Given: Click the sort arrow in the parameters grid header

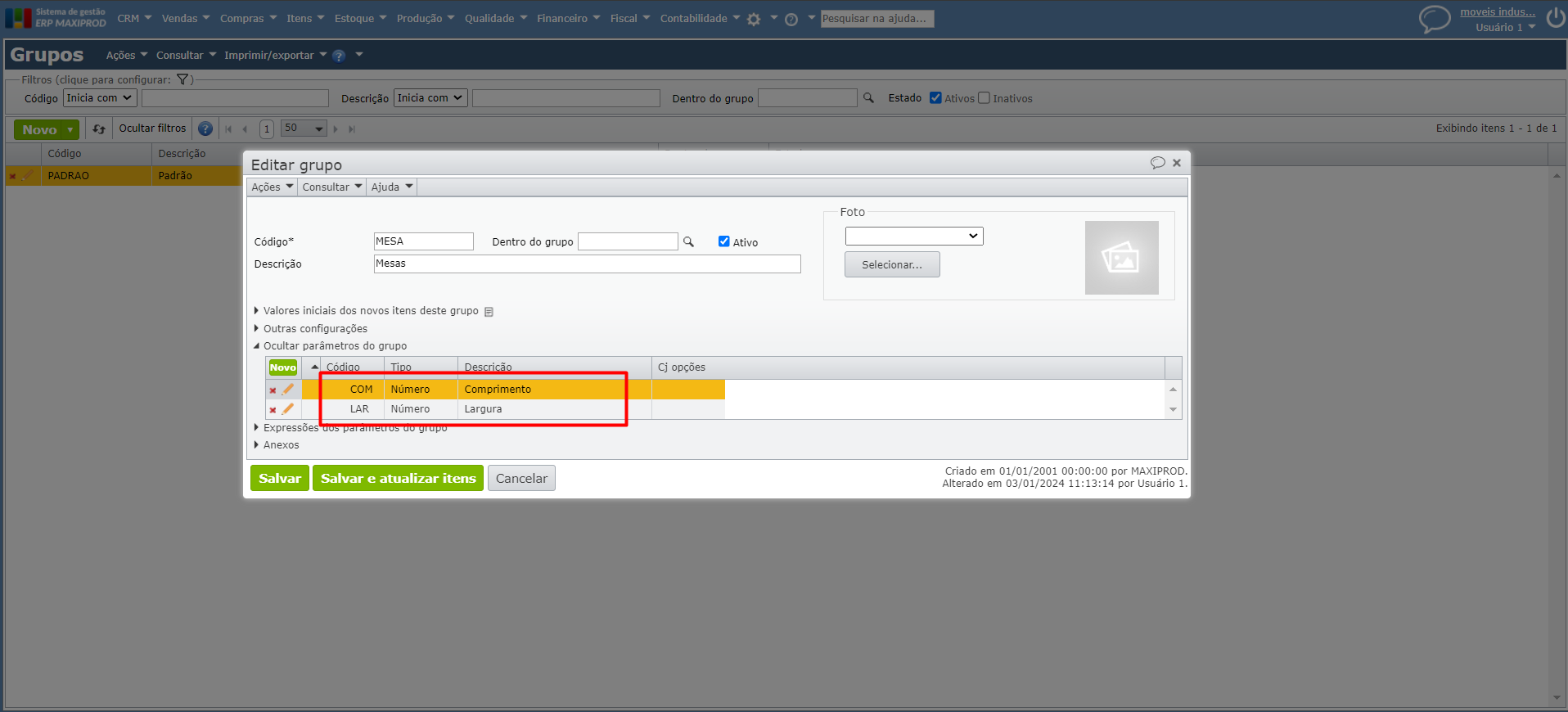Looking at the screenshot, I should [x=314, y=367].
